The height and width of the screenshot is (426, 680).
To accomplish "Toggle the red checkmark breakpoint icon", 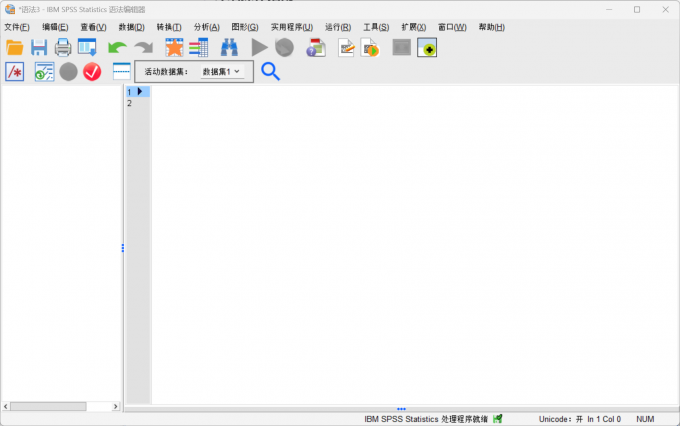I will point(92,71).
